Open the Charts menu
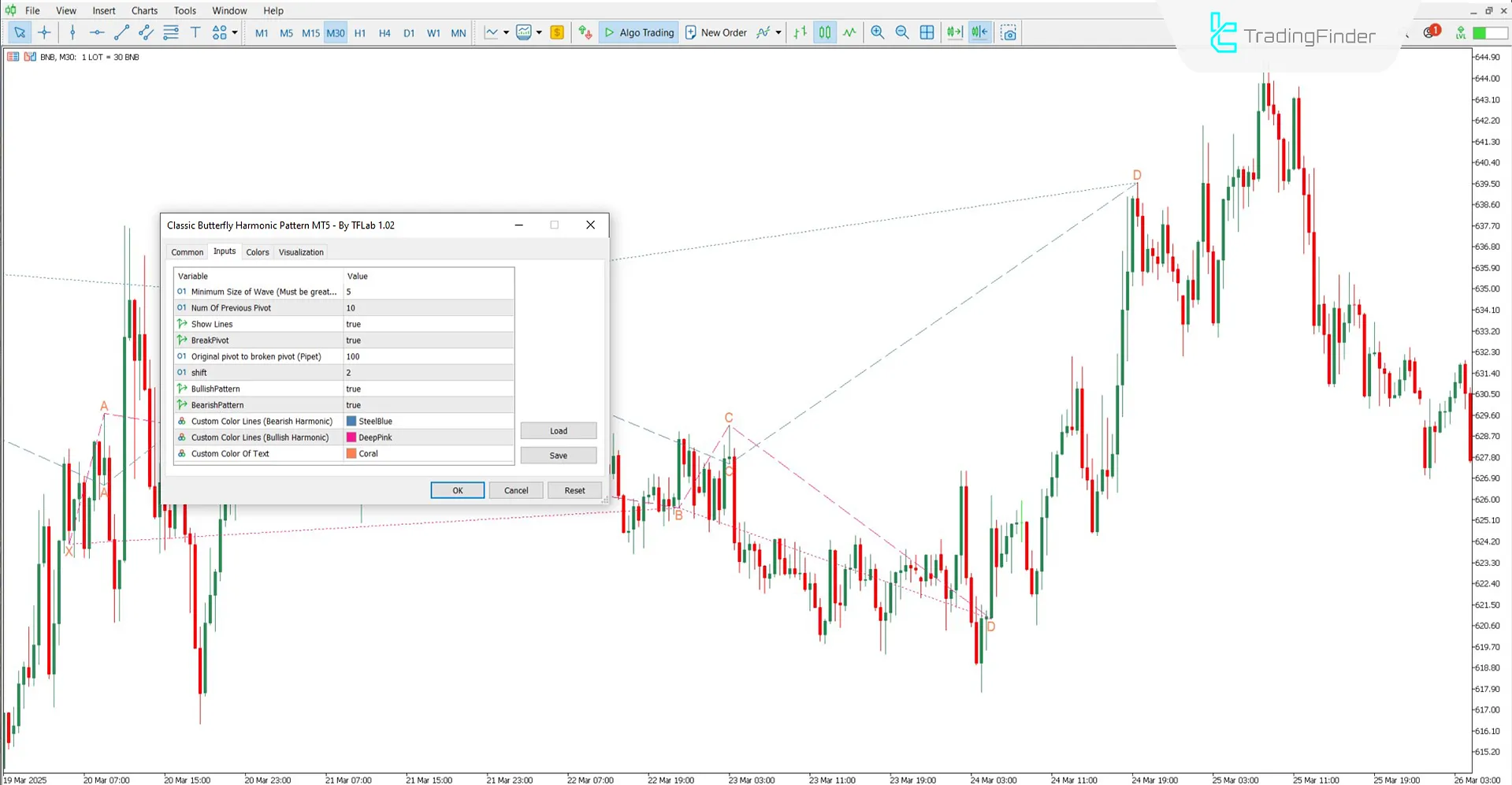Screen dimensions: 1512x785 [144, 10]
